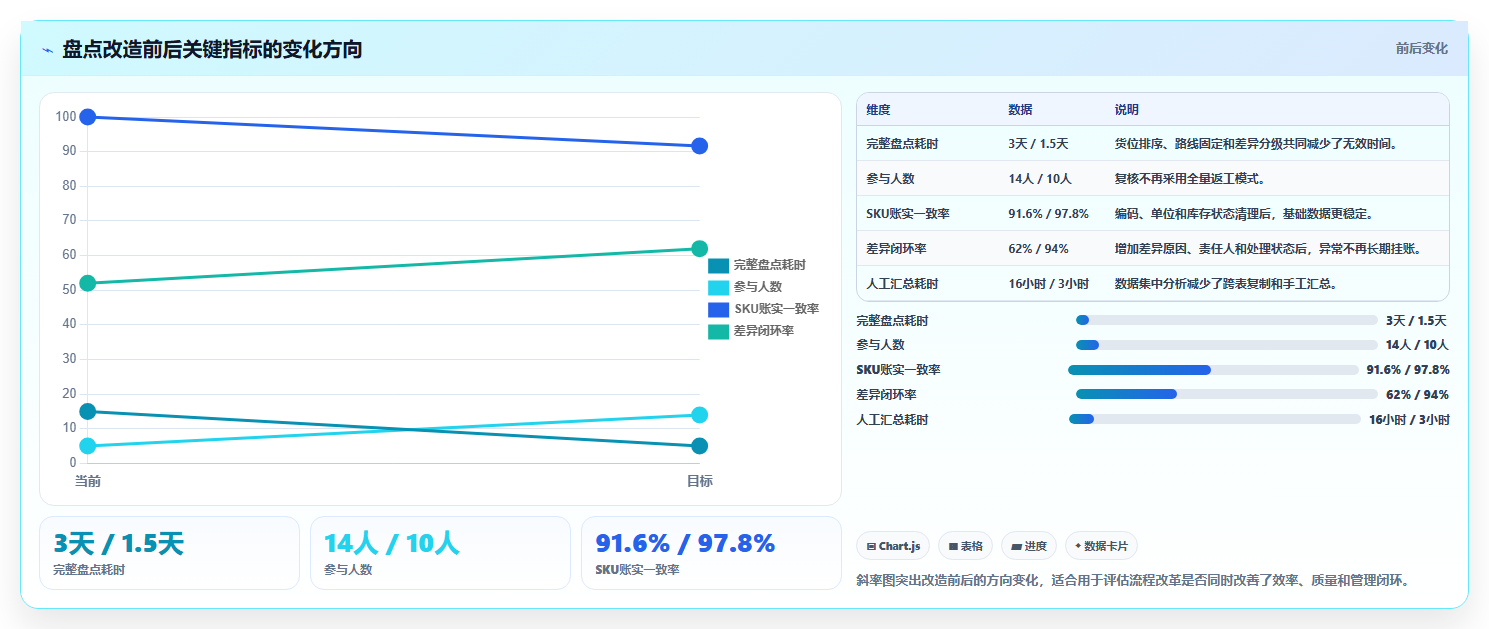This screenshot has height=629, width=1489.
Task: Click the dark teal 完整盘点耗时 point at 目标
Action: click(x=699, y=446)
